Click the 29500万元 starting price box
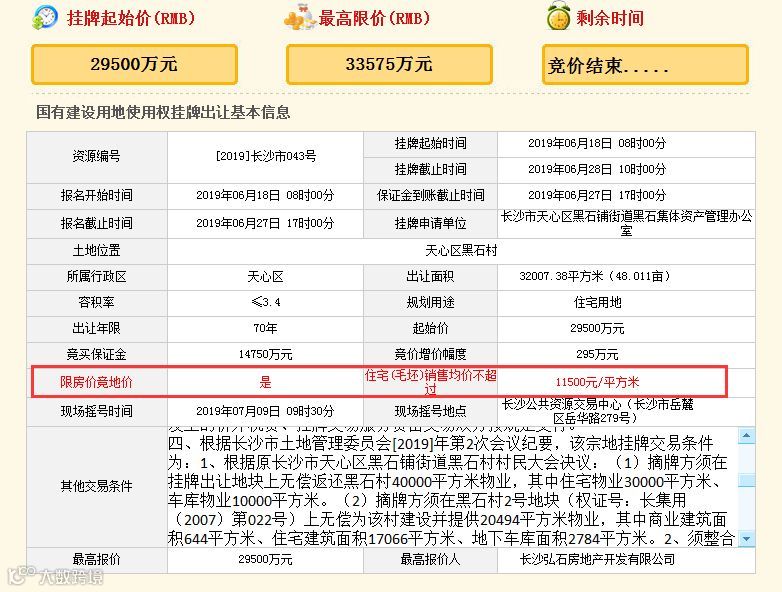The width and height of the screenshot is (782, 592). click(x=134, y=64)
